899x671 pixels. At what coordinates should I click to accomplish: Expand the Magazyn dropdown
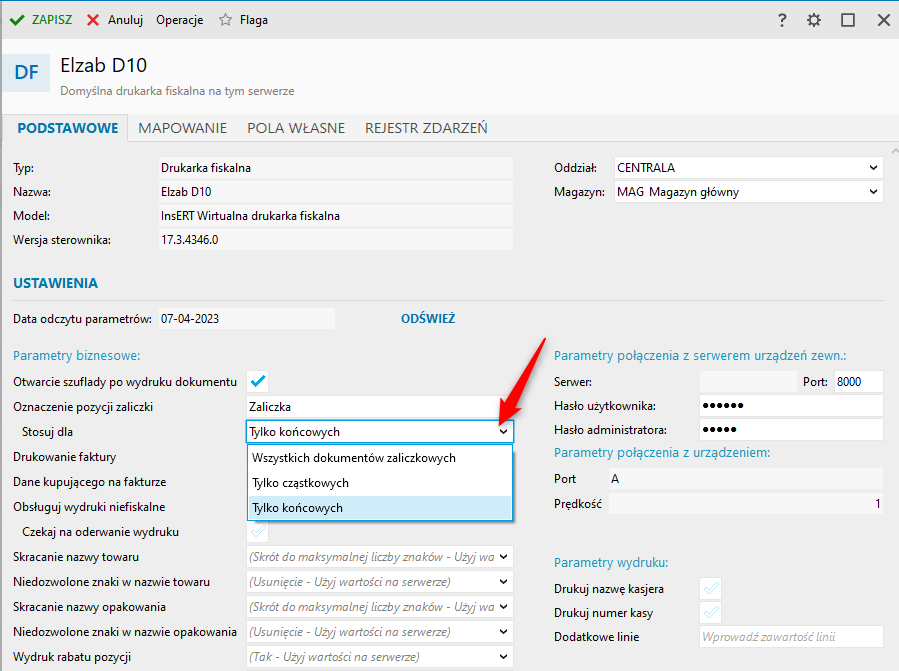873,192
